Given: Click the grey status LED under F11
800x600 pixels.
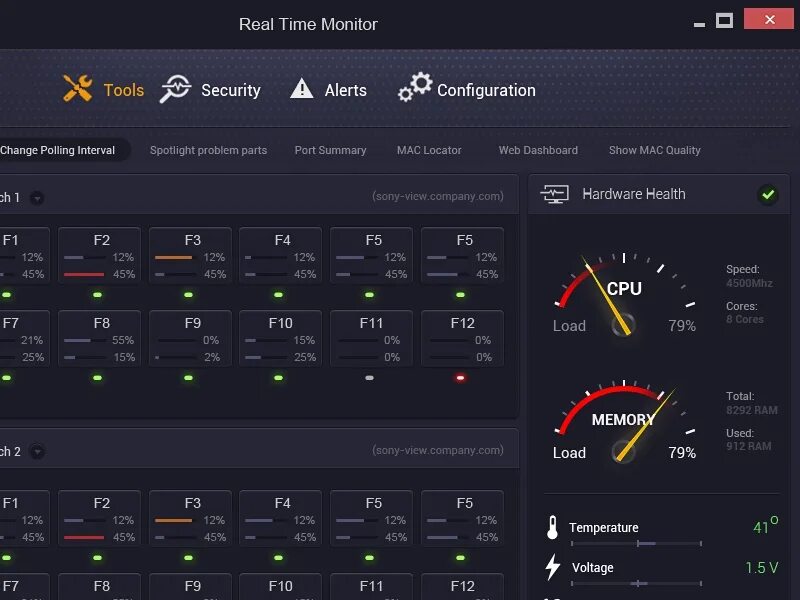Looking at the screenshot, I should (369, 378).
